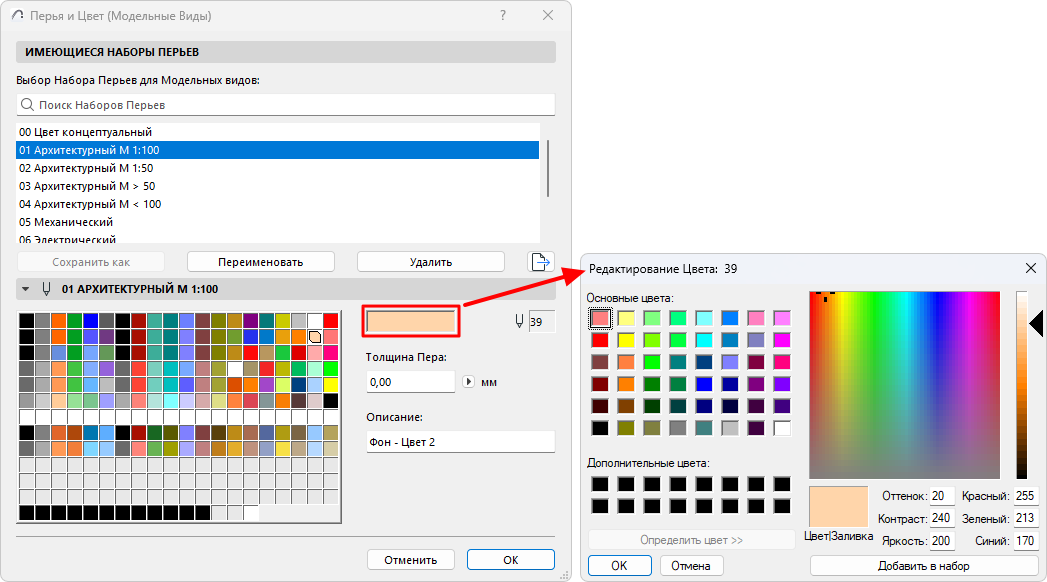Click the magnifier icon in the search field
Viewport: 1047px width, 582px height.
[x=29, y=104]
